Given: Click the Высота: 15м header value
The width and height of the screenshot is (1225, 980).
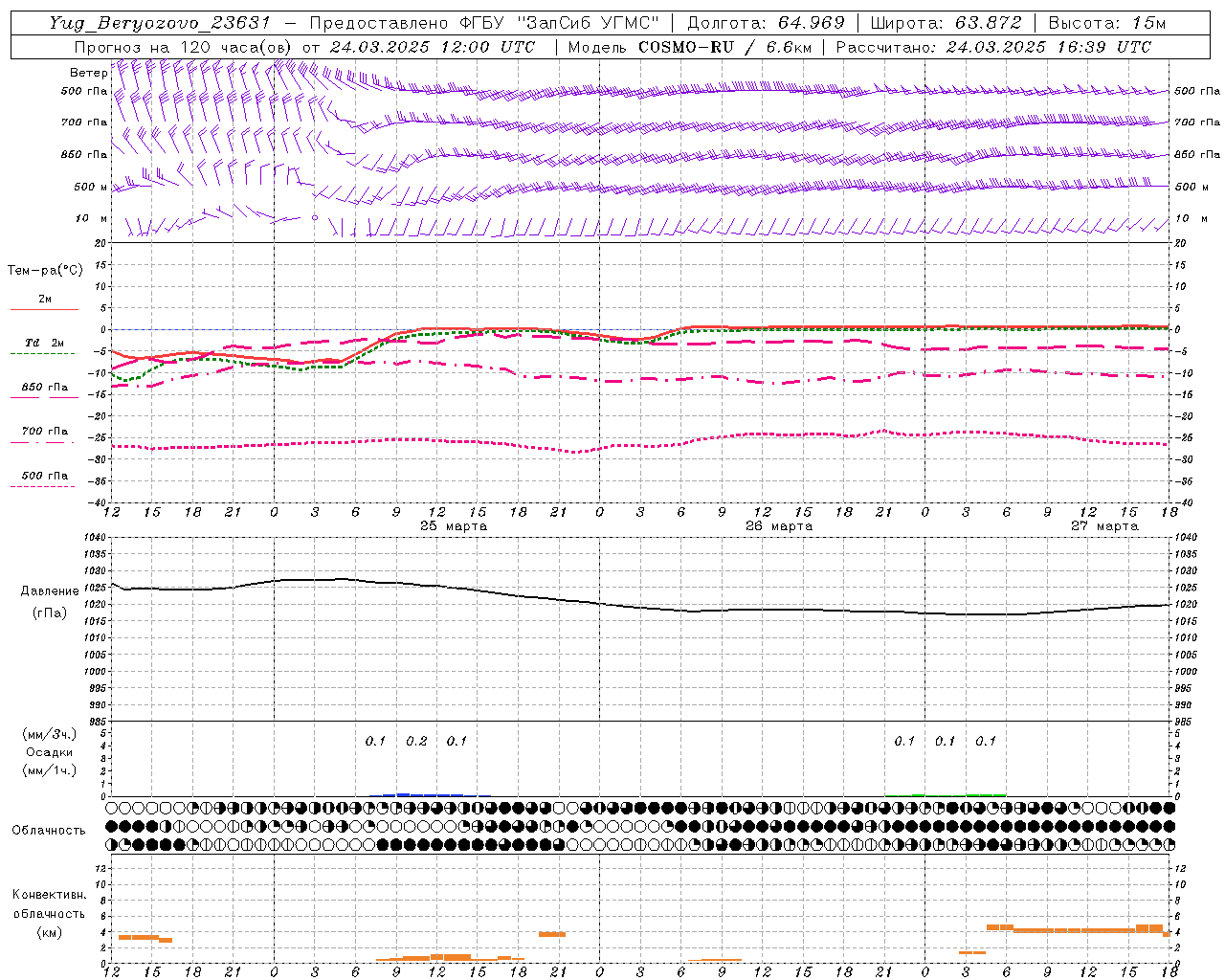Looking at the screenshot, I should tap(1107, 23).
